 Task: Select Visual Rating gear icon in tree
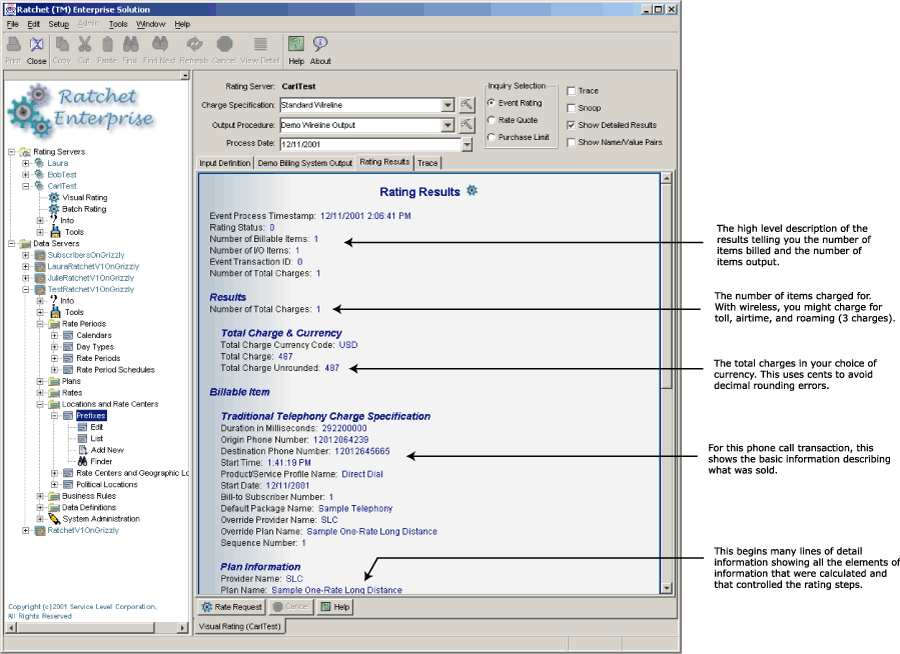pyautogui.click(x=54, y=198)
